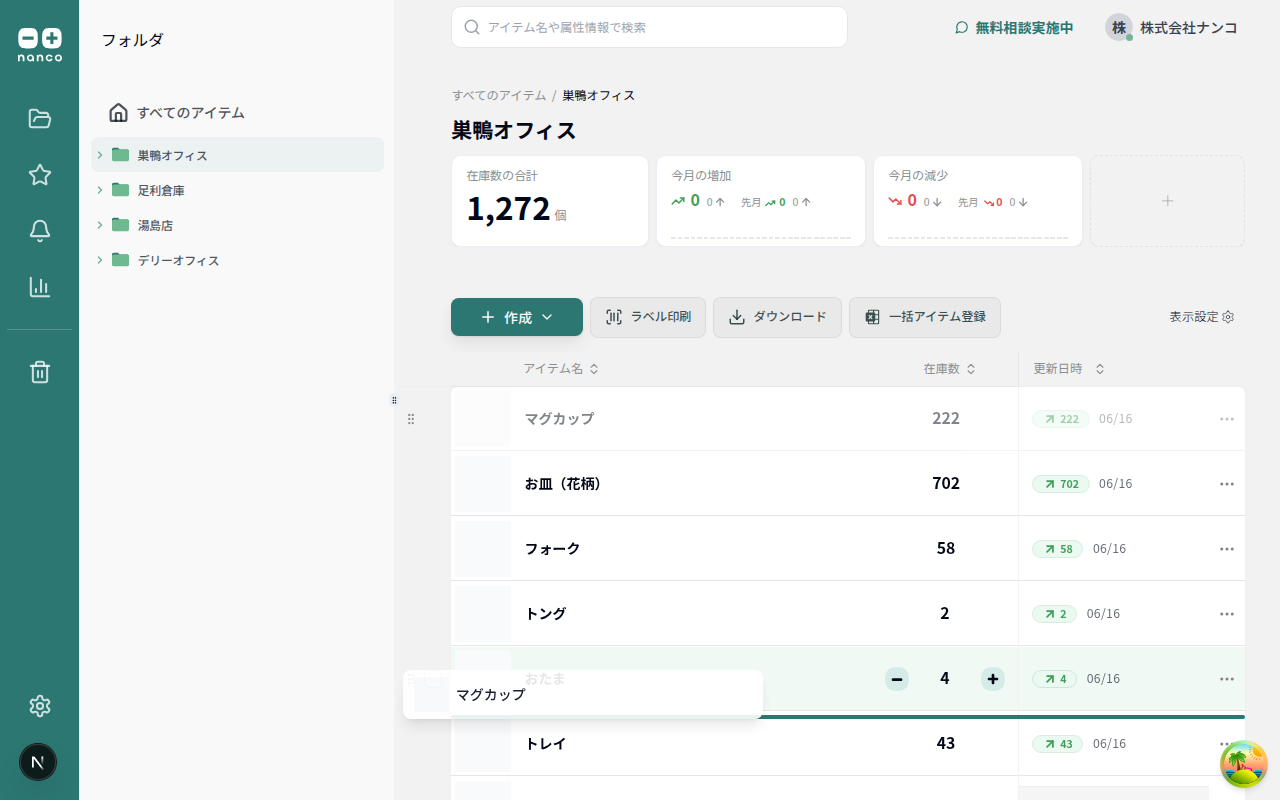Viewport: 1280px width, 800px height.
Task: Open more options for フォーク row
Action: coord(1226,549)
